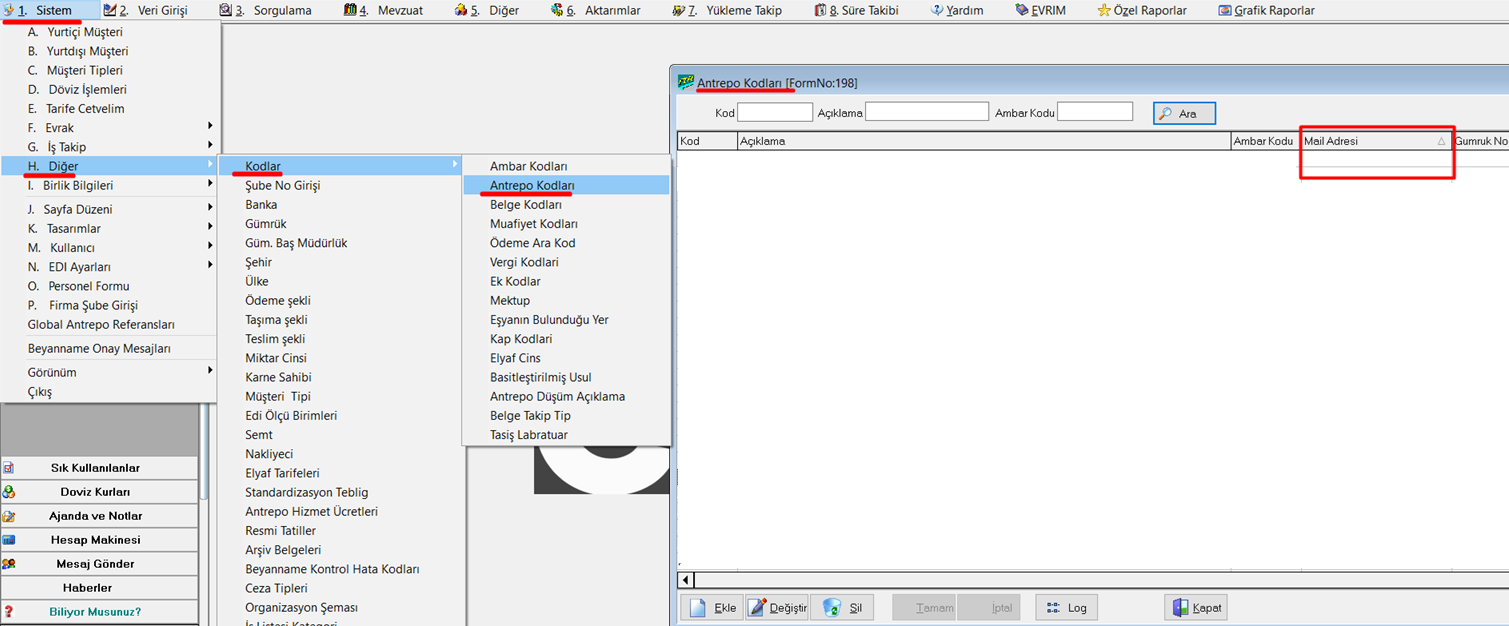Close form with Kapat button

[x=1195, y=608]
